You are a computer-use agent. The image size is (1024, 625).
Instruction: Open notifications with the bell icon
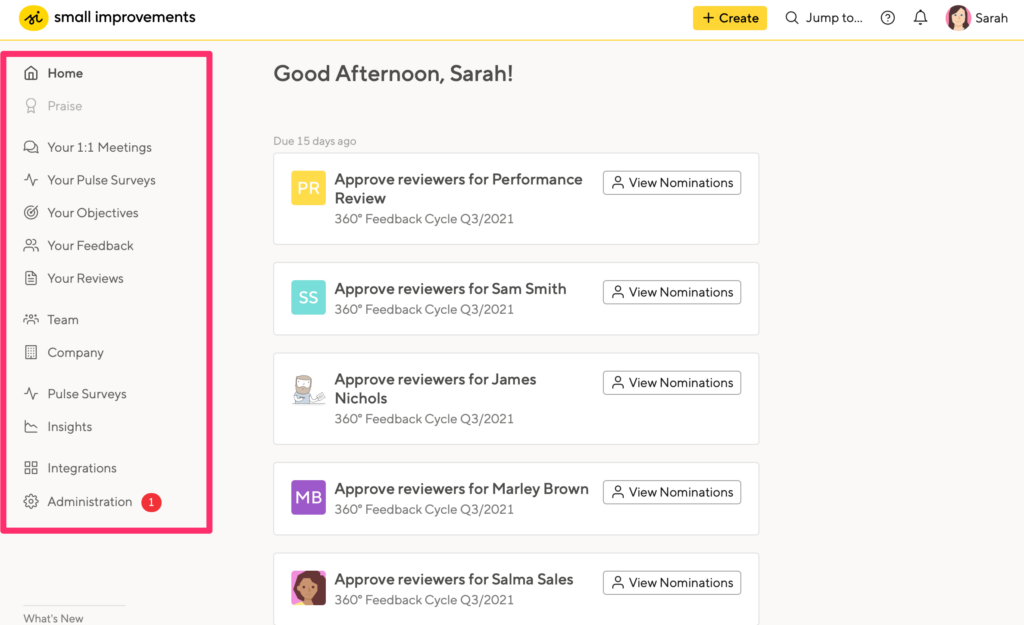(x=920, y=18)
